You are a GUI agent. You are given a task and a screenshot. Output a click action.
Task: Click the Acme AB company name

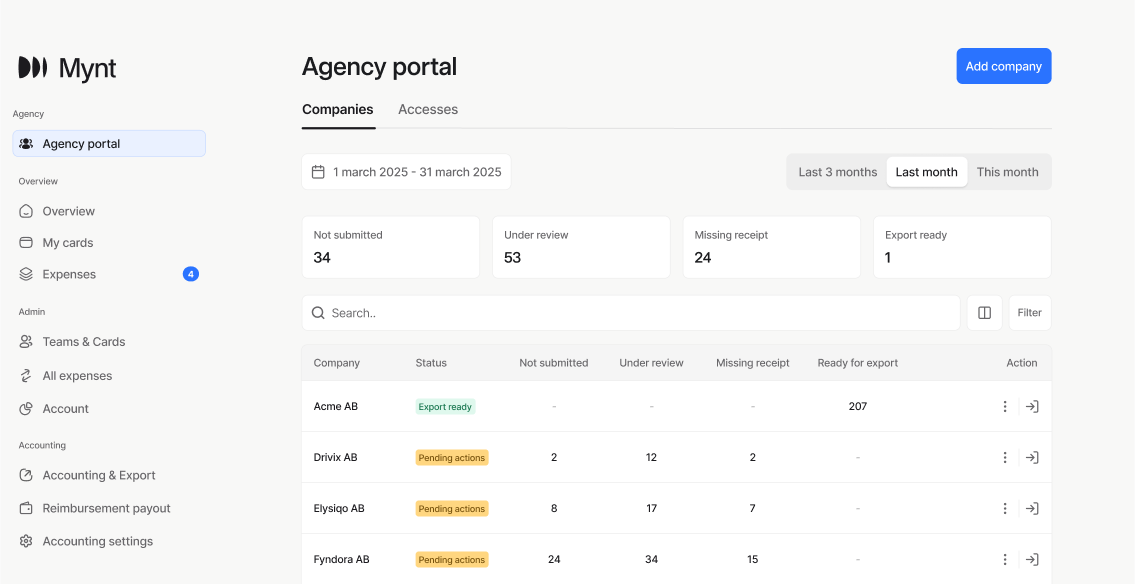336,407
